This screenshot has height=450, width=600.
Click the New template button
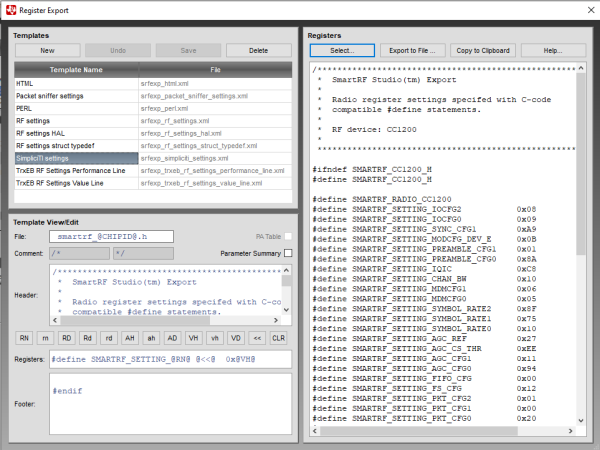(x=47, y=51)
